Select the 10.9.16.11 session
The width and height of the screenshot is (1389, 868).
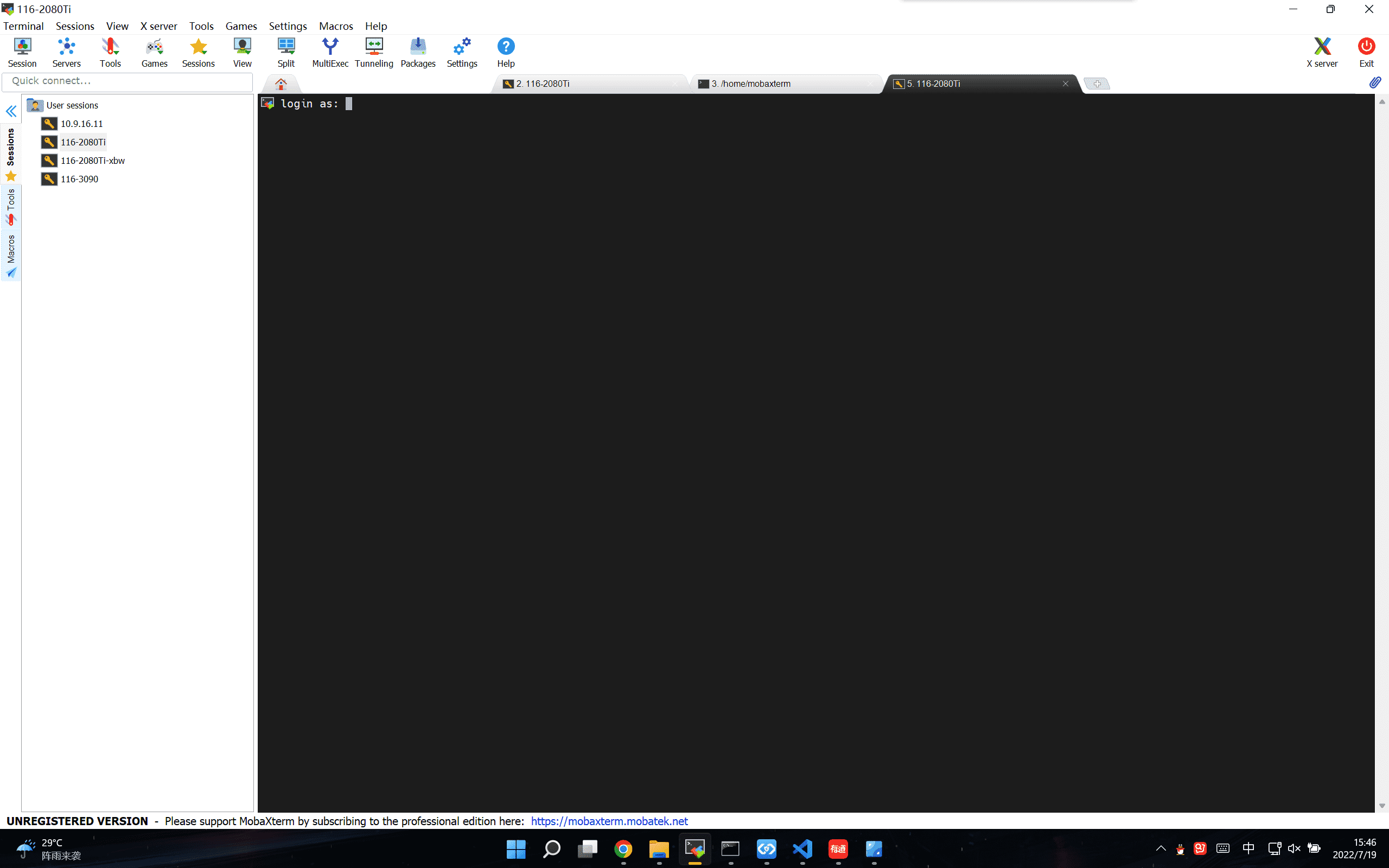click(x=72, y=124)
